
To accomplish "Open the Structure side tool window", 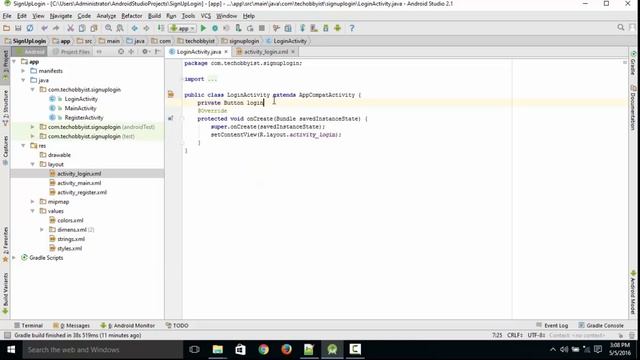I will [x=6, y=107].
